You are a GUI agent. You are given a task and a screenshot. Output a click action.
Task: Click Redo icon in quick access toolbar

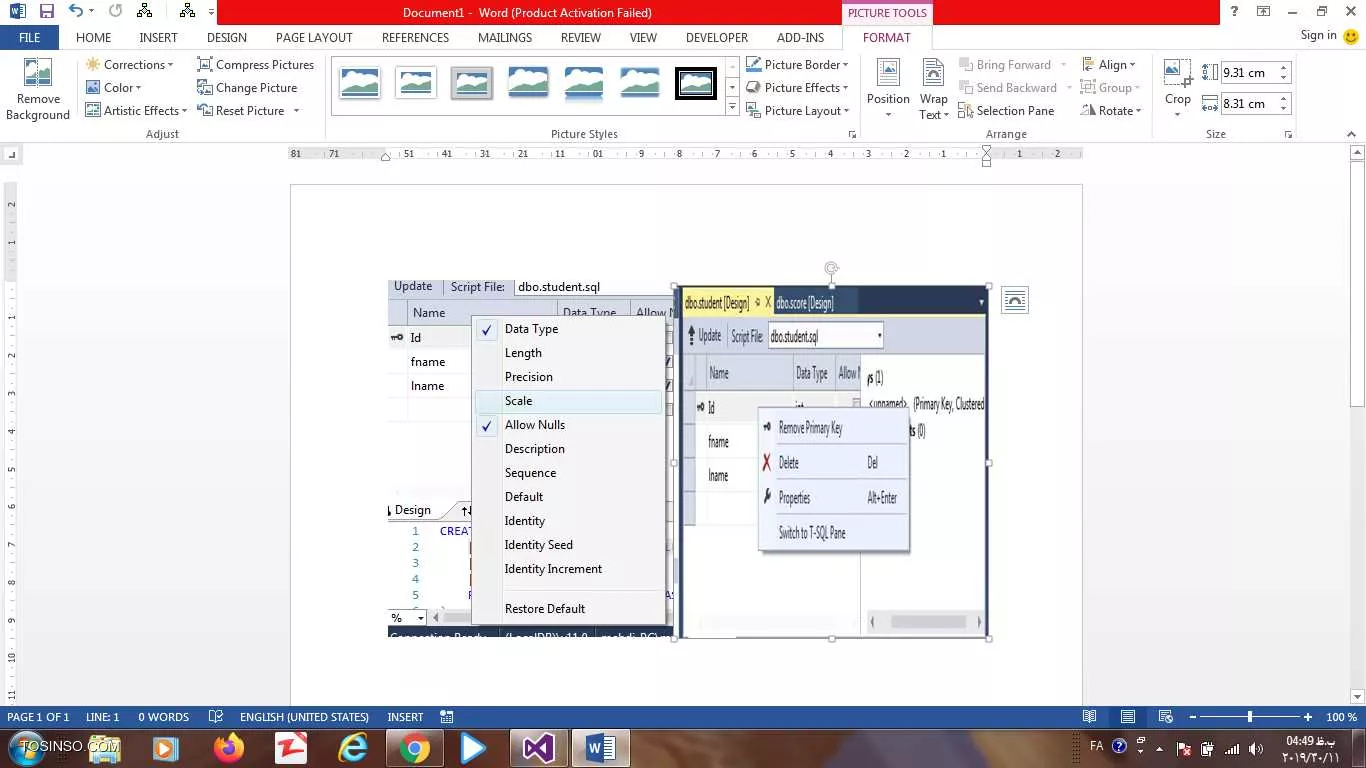115,12
